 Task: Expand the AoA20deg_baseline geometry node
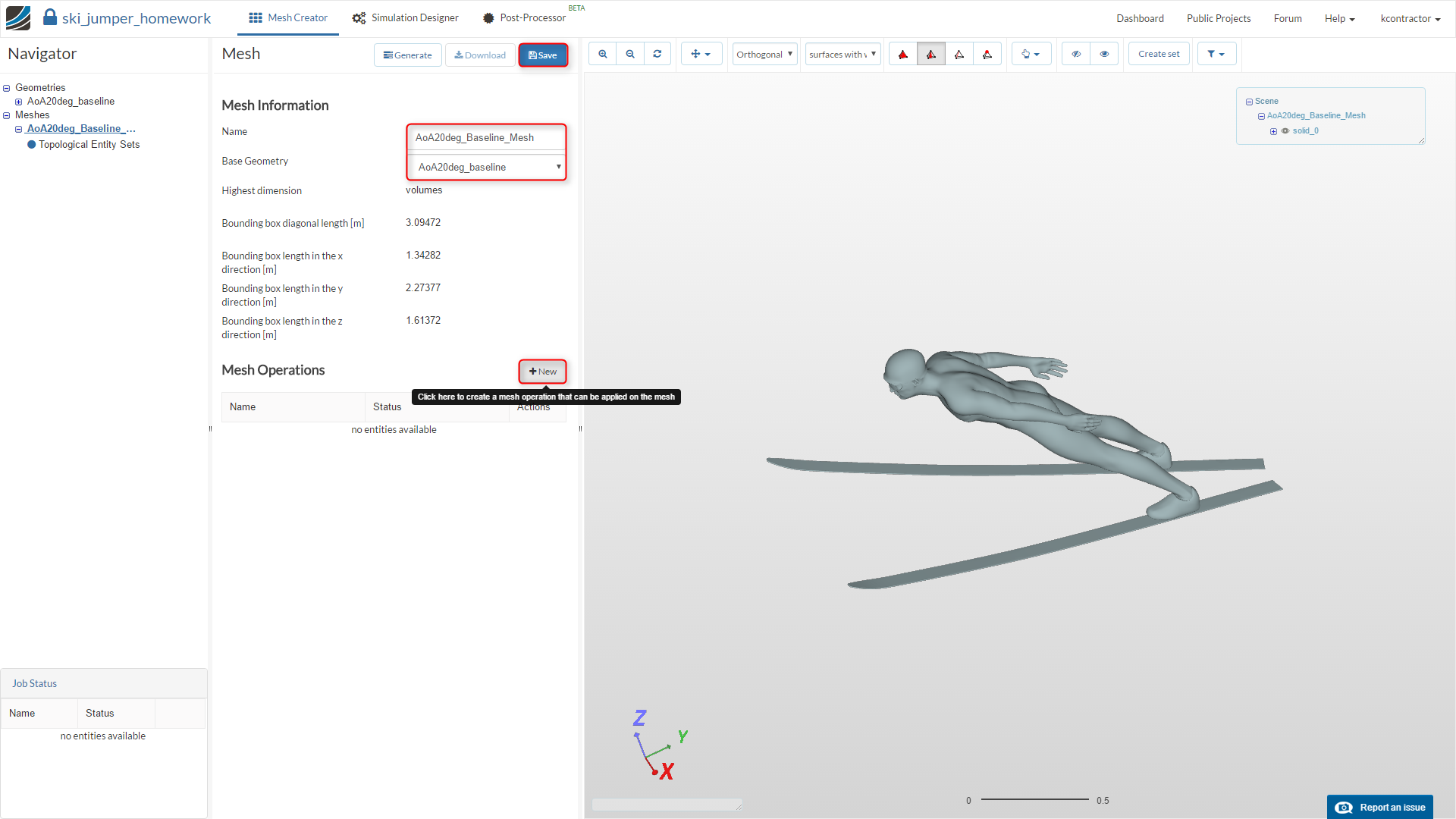click(19, 102)
